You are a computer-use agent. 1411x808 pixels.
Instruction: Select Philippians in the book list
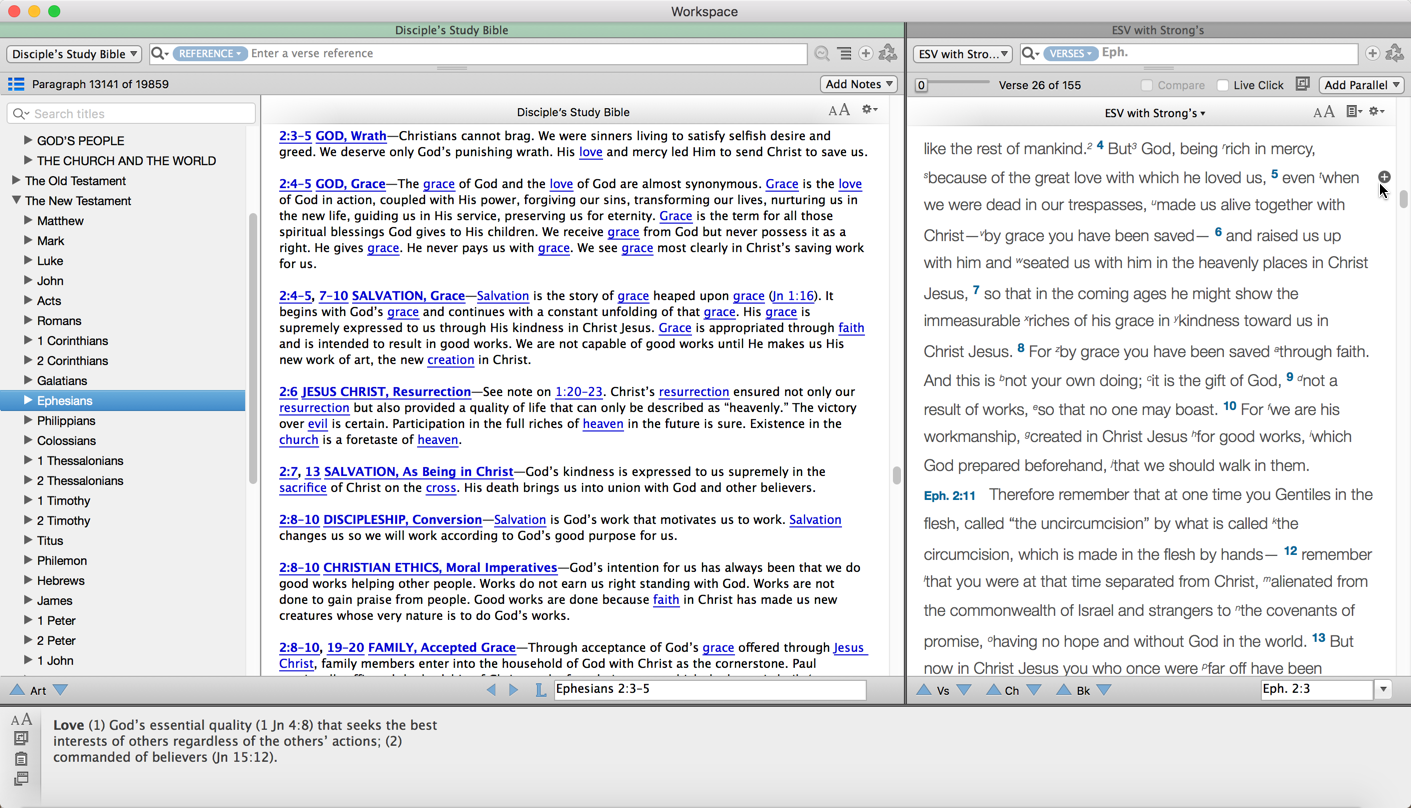point(66,421)
